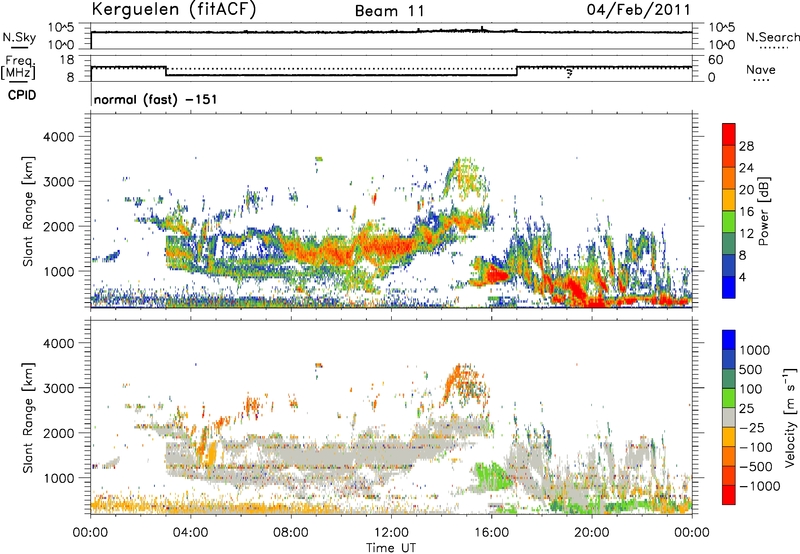Image resolution: width=800 pixels, height=554 pixels.
Task: Click the solid line sample under N.Sky
Action: [x=19, y=48]
